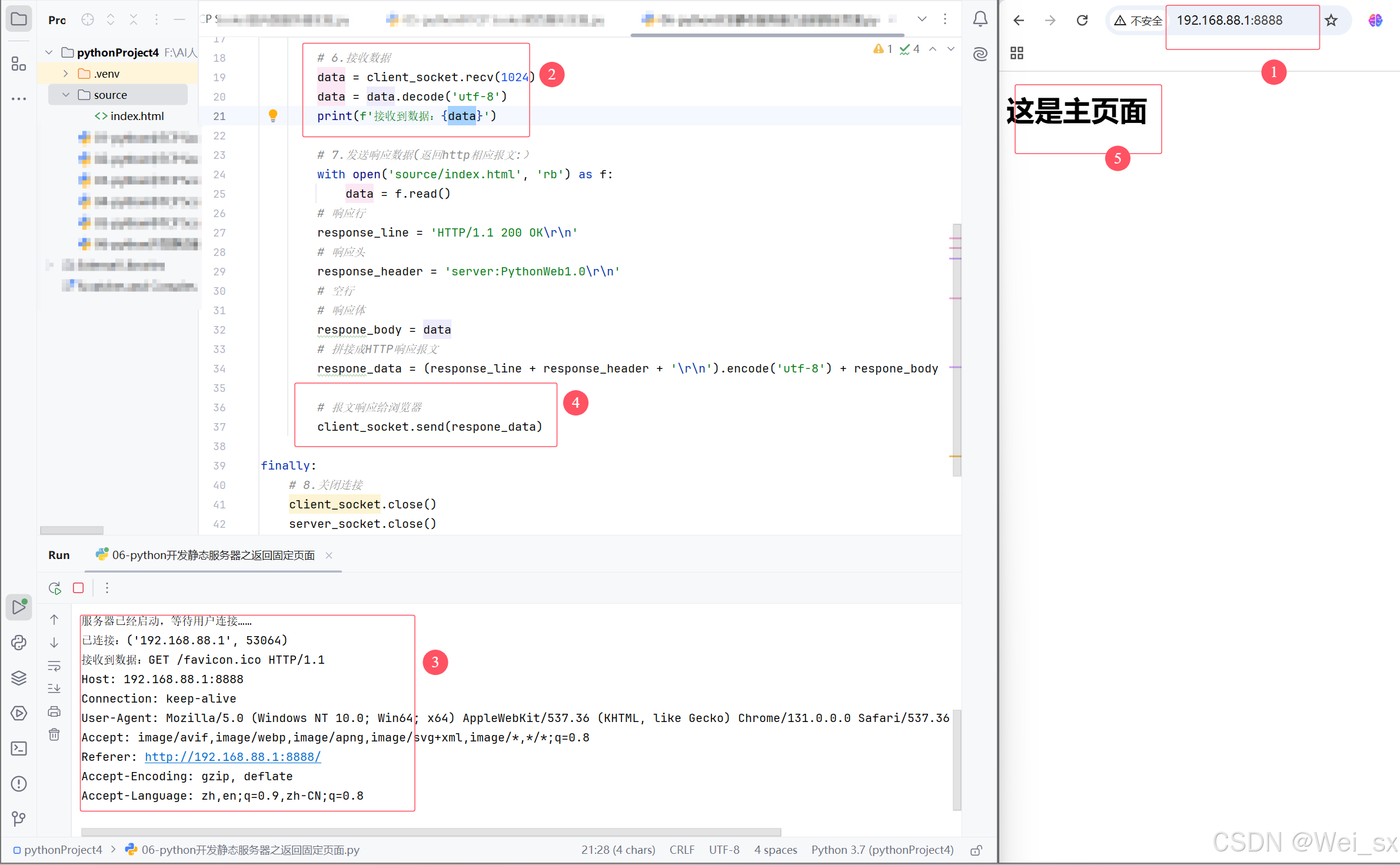Open the Python 3.7 interpreter selector
The height and width of the screenshot is (865, 1400).
click(882, 849)
